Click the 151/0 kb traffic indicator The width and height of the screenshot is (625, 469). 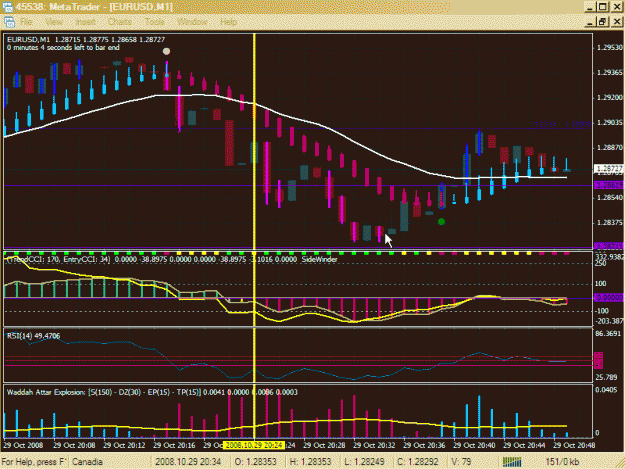pos(562,462)
